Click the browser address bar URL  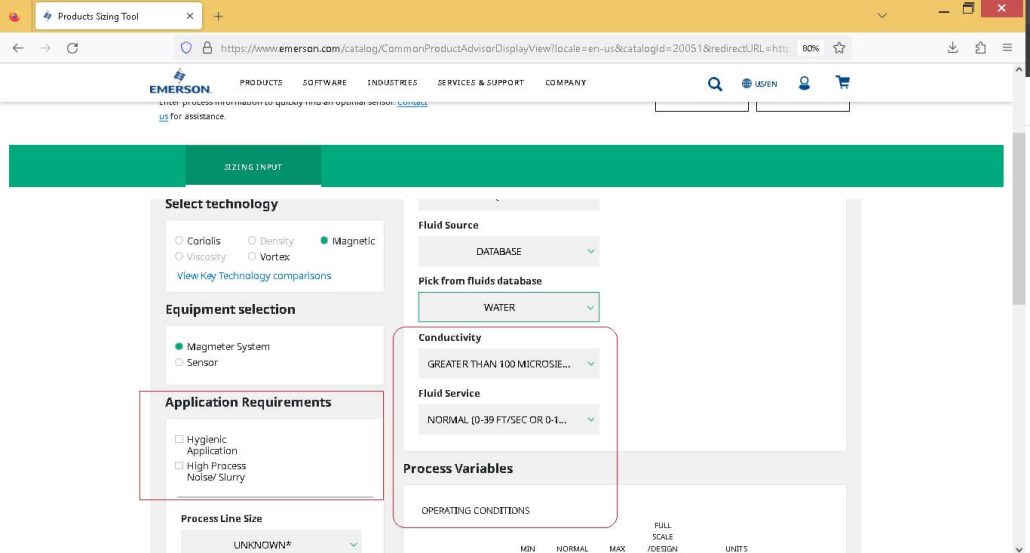coord(504,48)
